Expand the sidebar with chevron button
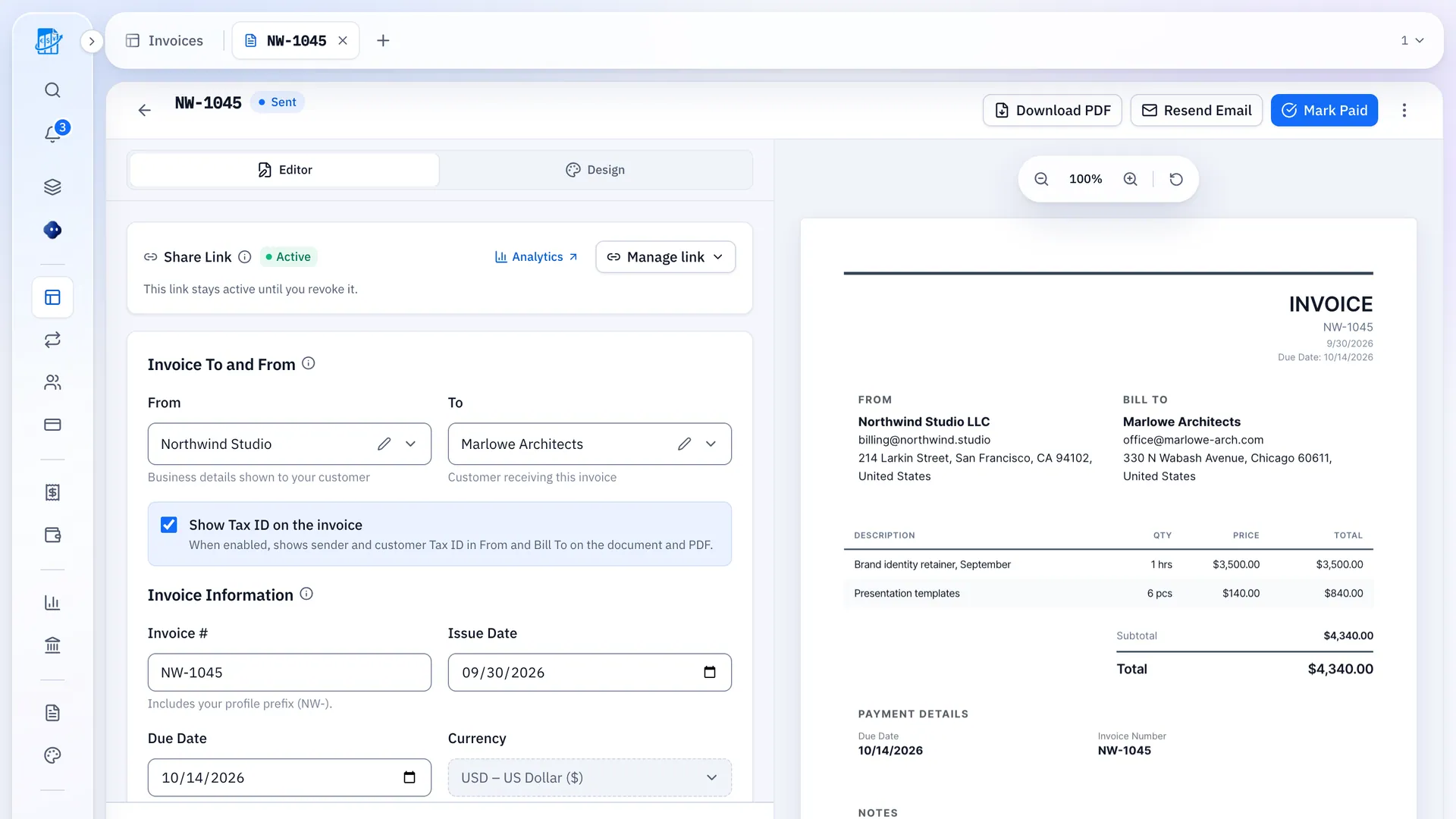The width and height of the screenshot is (1456, 819). click(x=92, y=41)
